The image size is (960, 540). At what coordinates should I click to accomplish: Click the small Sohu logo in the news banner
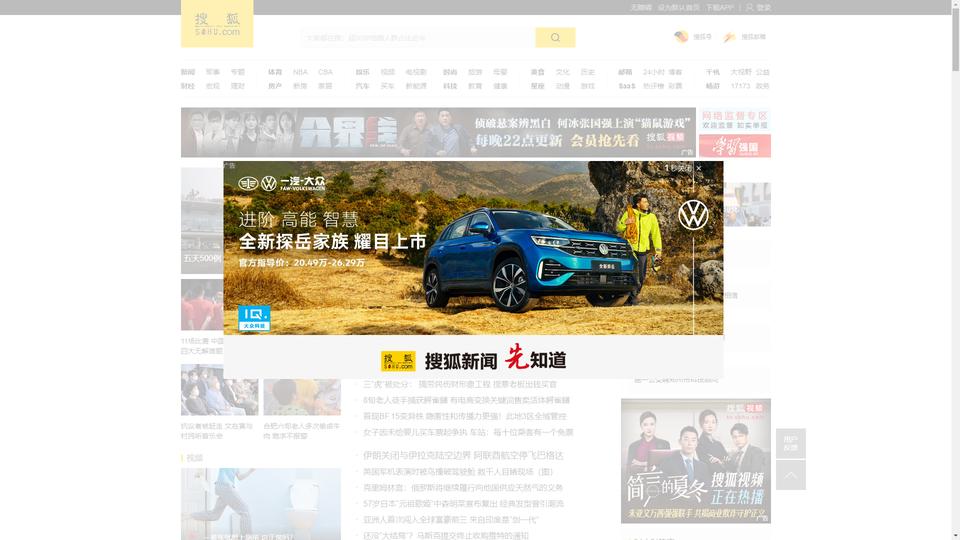[398, 361]
